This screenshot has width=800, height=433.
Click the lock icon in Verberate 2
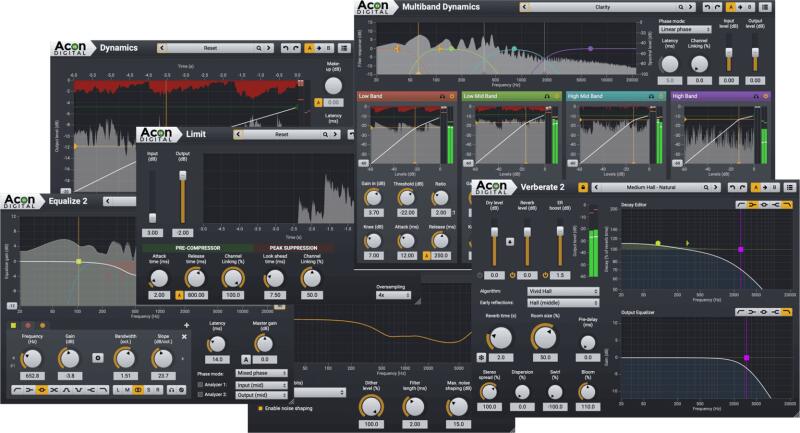point(583,187)
